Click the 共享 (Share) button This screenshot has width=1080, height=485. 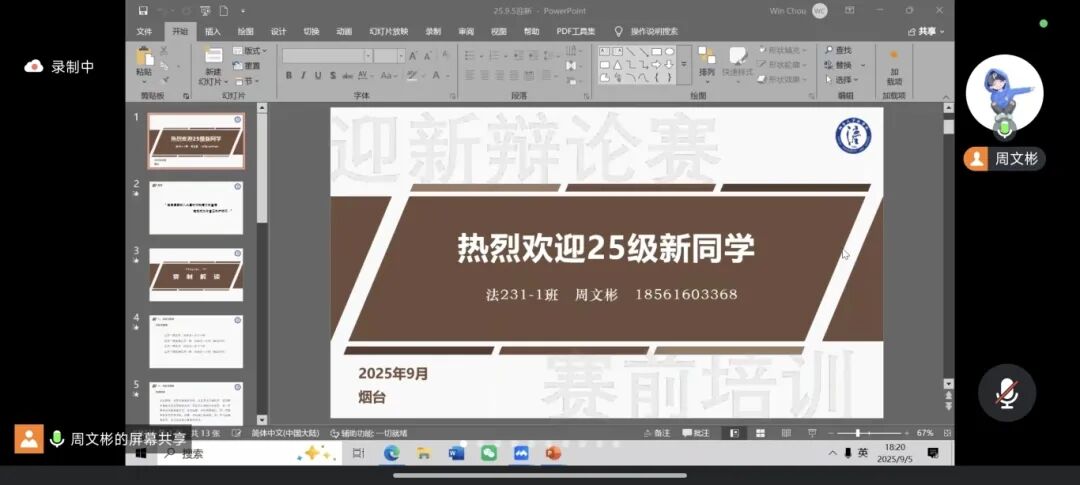click(x=930, y=31)
